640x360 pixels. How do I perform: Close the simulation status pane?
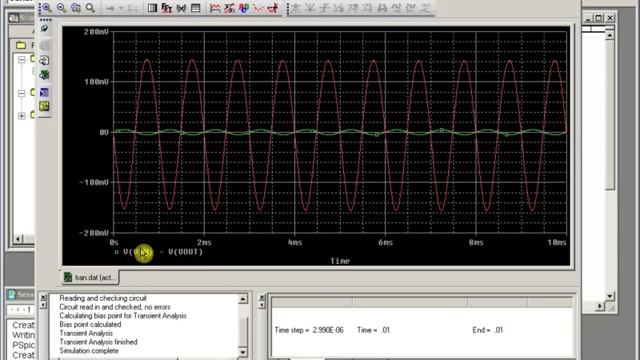pos(262,298)
